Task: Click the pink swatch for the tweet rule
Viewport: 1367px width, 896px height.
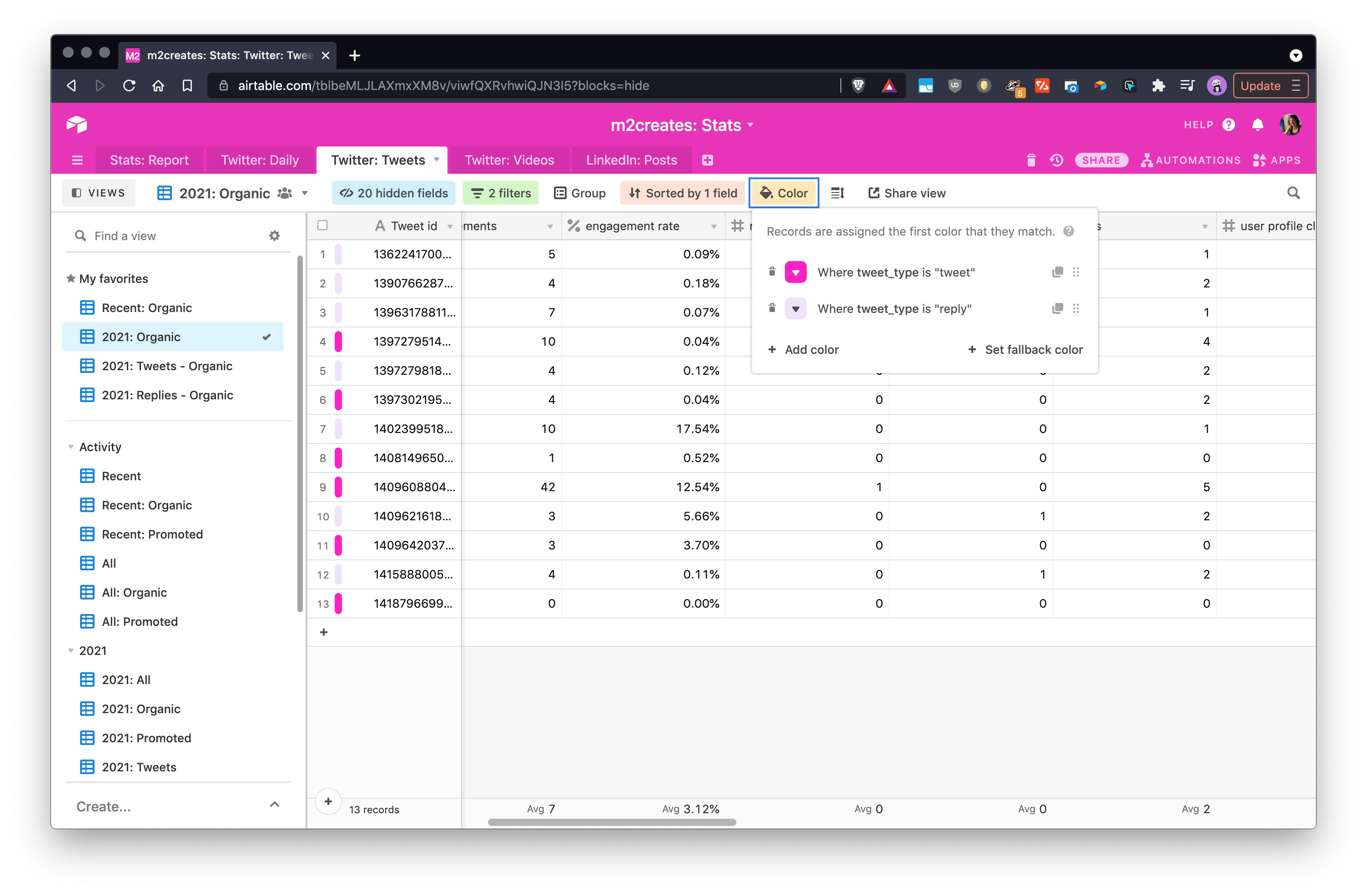Action: point(795,272)
